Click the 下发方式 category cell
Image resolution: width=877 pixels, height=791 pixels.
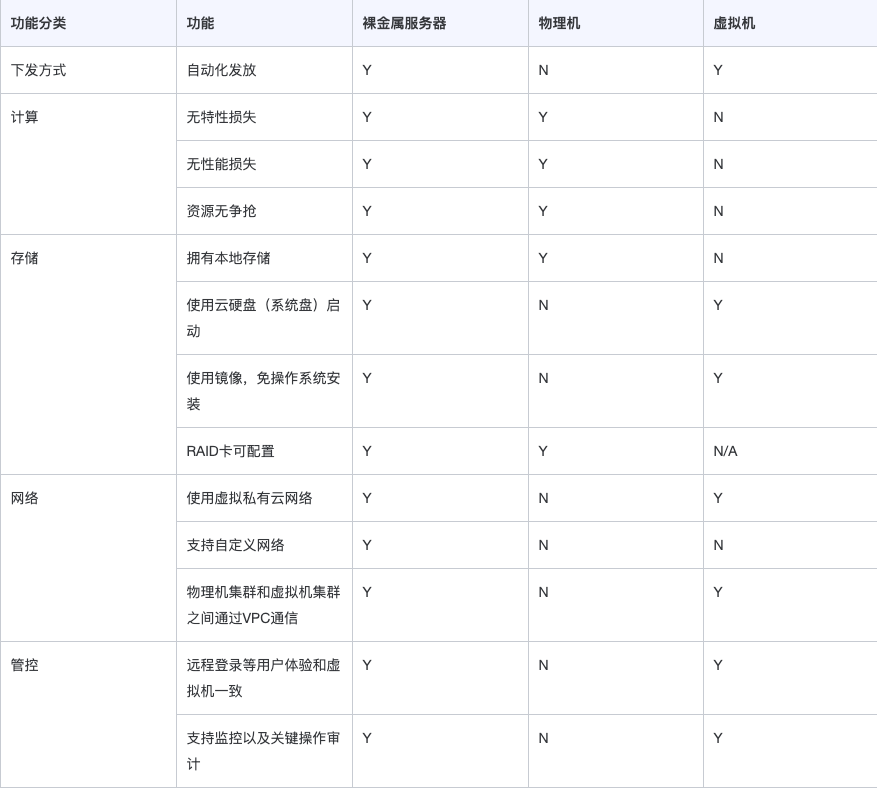[x=39, y=70]
